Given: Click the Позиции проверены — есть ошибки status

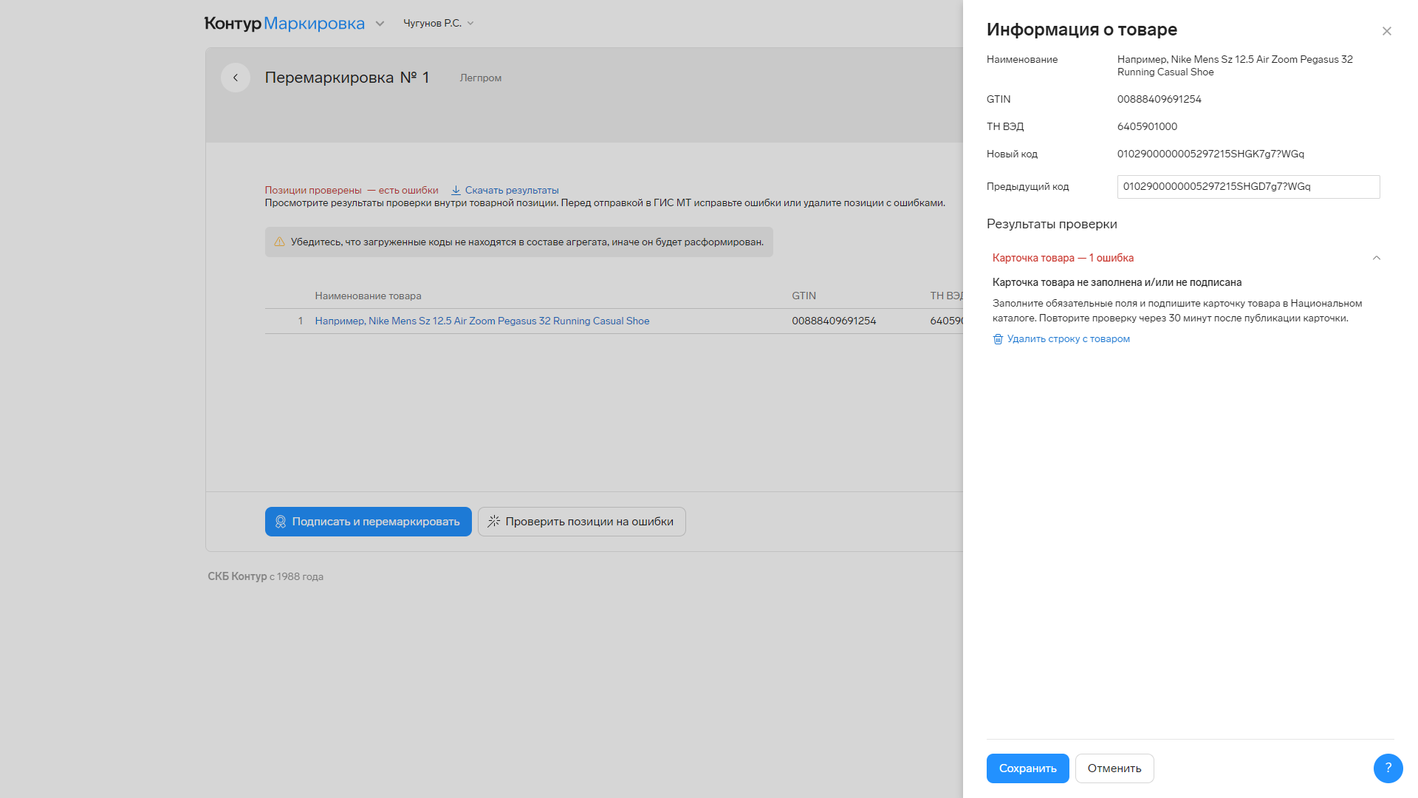Looking at the screenshot, I should click(x=351, y=190).
